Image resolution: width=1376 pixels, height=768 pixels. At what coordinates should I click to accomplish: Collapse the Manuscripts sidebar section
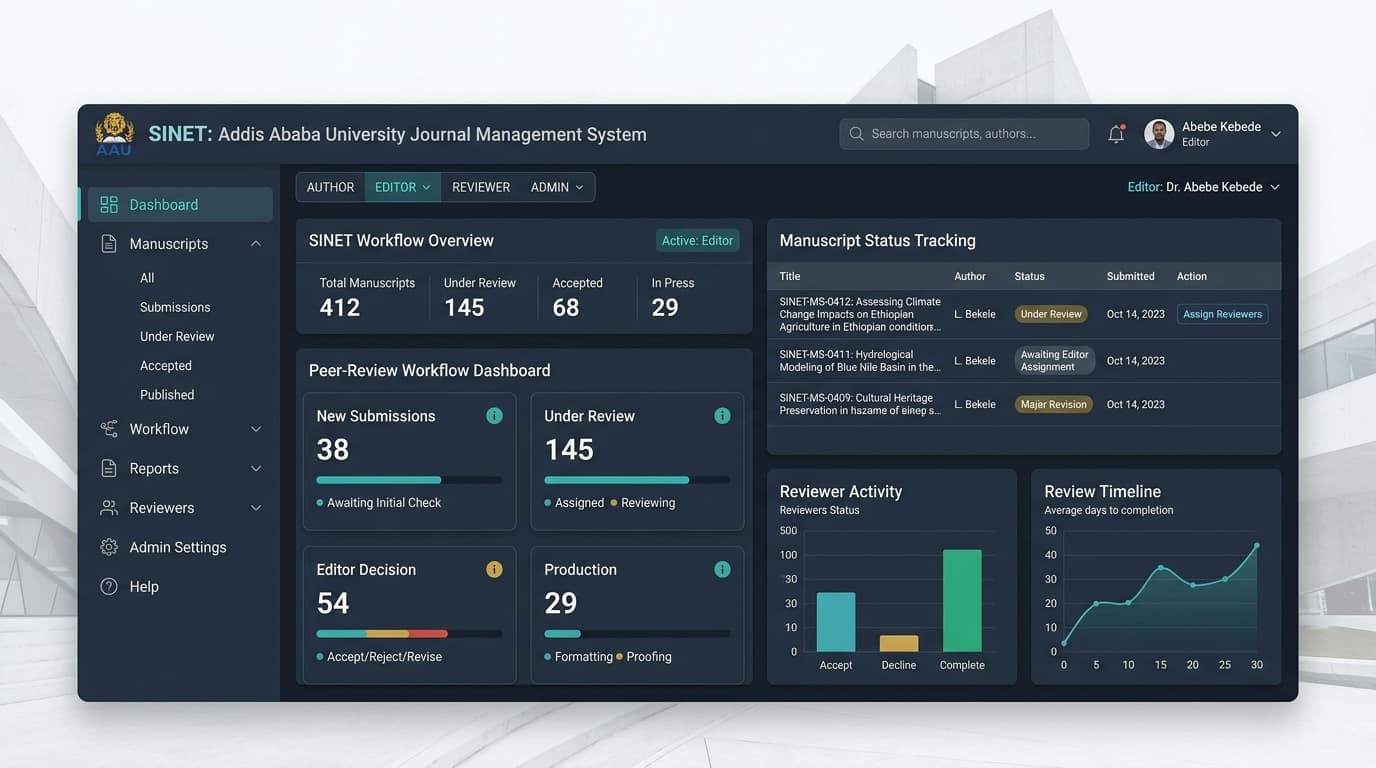coord(256,244)
